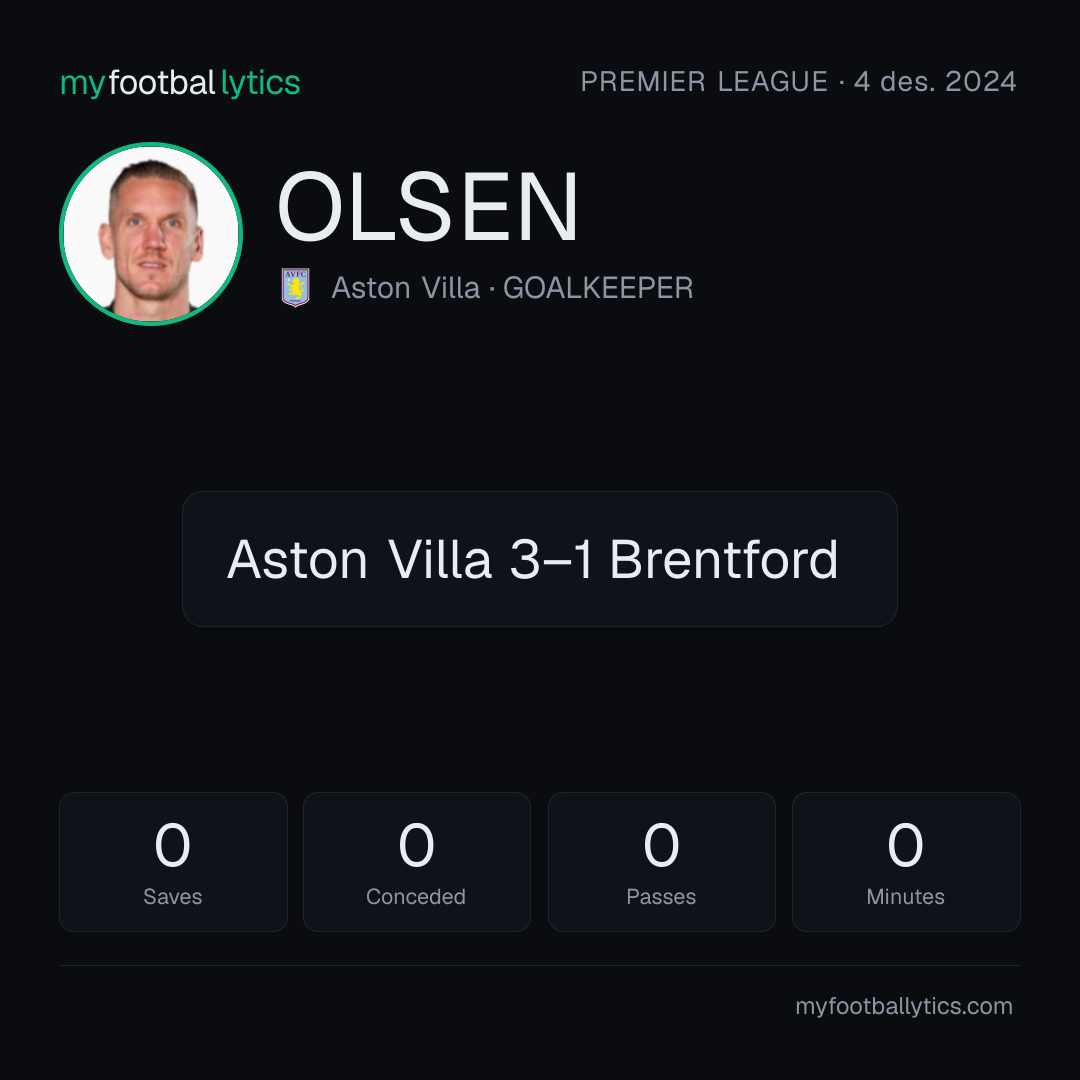The height and width of the screenshot is (1080, 1080).
Task: Click the 3–1 scoreline text
Action: (x=551, y=559)
